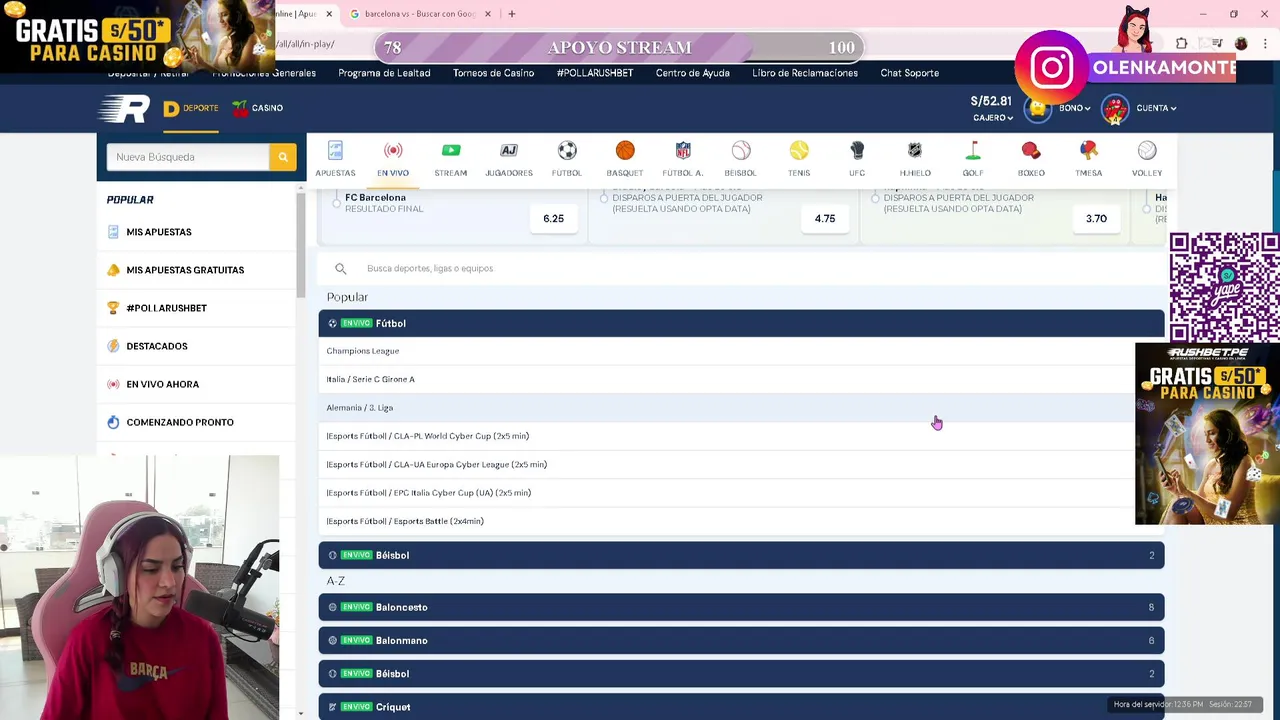Open Promociones Generales menu item
This screenshot has height=720, width=1280.
pos(264,73)
